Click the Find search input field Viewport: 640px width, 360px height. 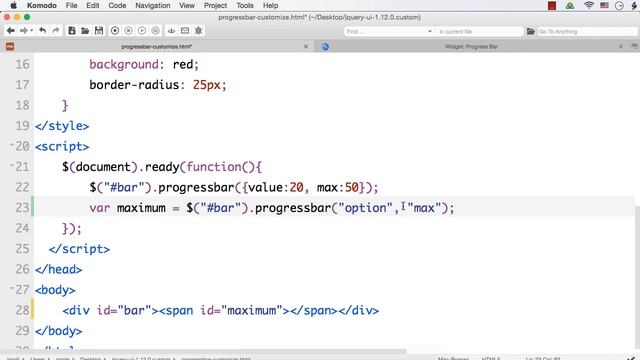click(385, 31)
